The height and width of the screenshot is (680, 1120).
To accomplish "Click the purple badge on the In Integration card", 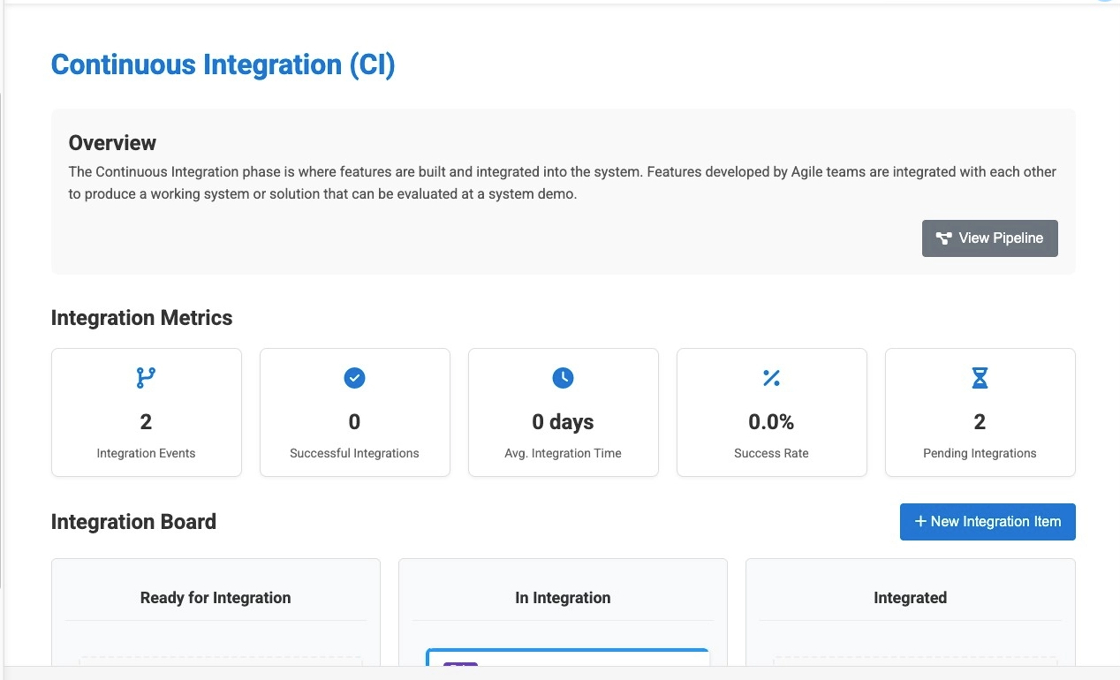I will point(459,670).
